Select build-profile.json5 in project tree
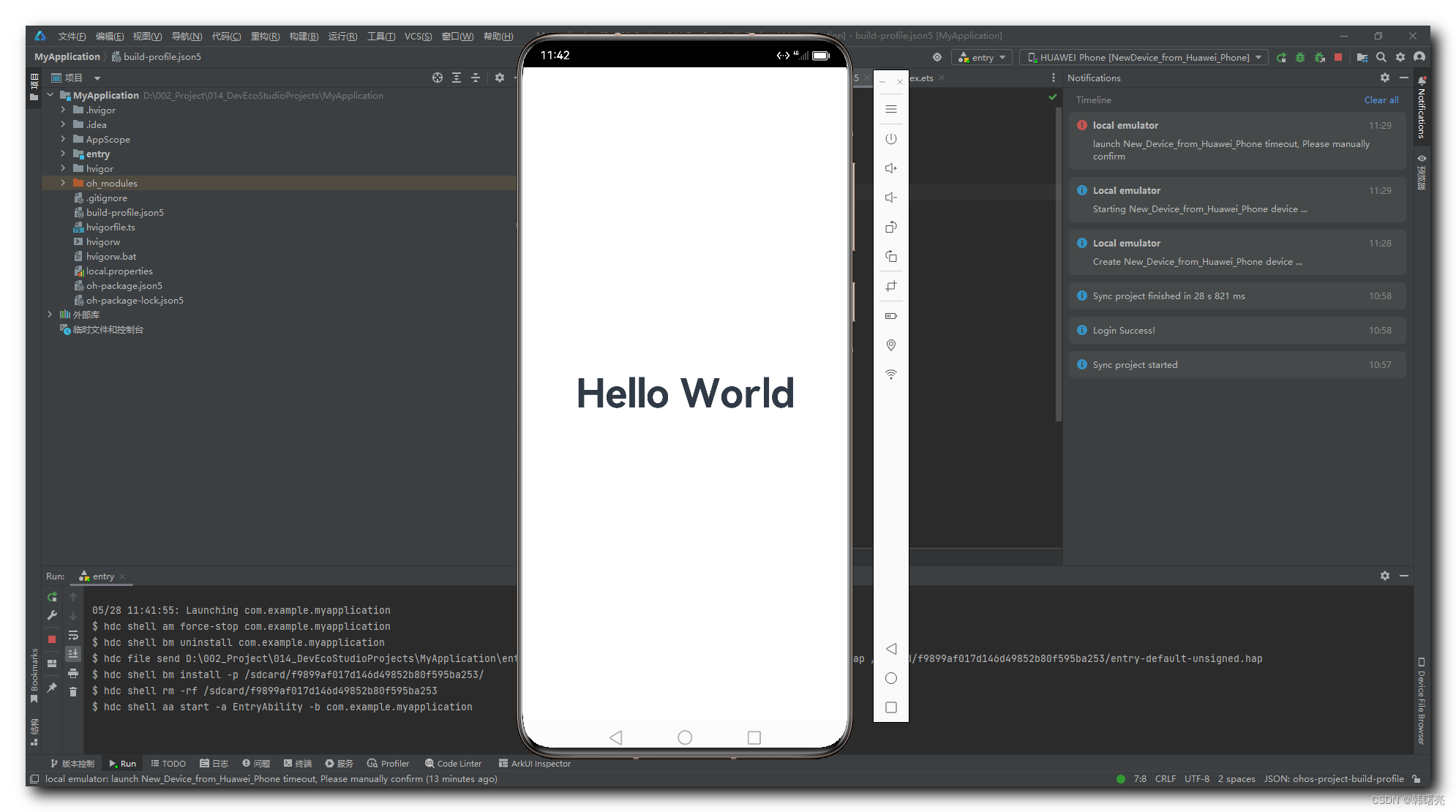Viewport: 1456px width, 812px height. point(124,212)
